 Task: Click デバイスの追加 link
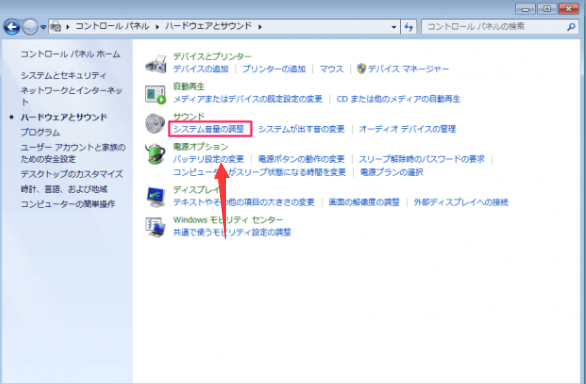(x=201, y=69)
